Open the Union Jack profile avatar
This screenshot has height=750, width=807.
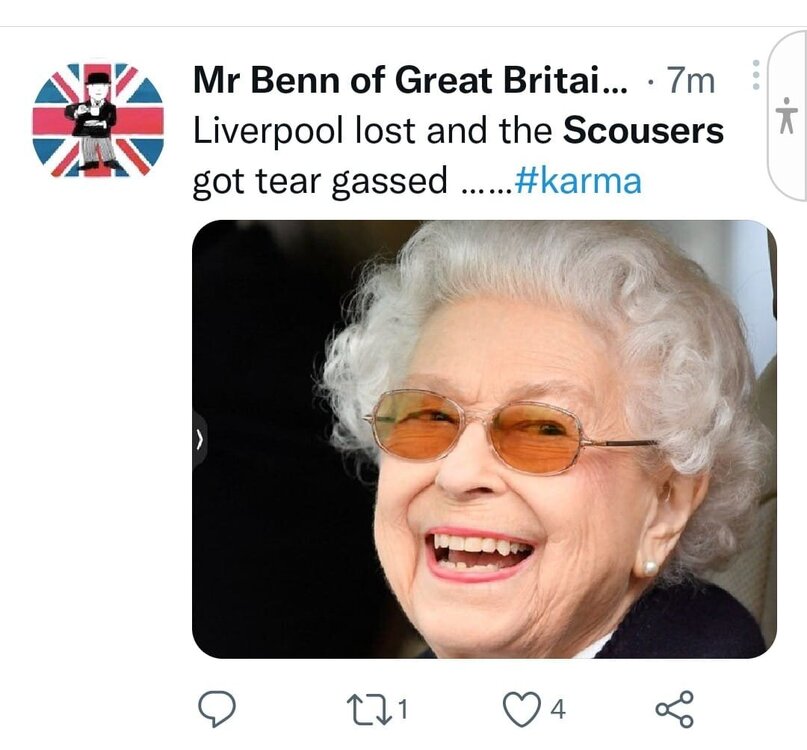(98, 120)
